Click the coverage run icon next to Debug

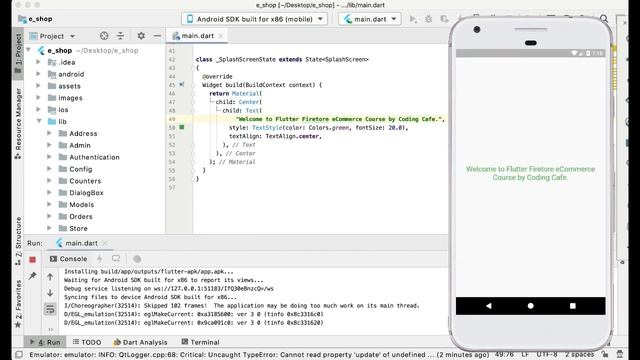444,19
